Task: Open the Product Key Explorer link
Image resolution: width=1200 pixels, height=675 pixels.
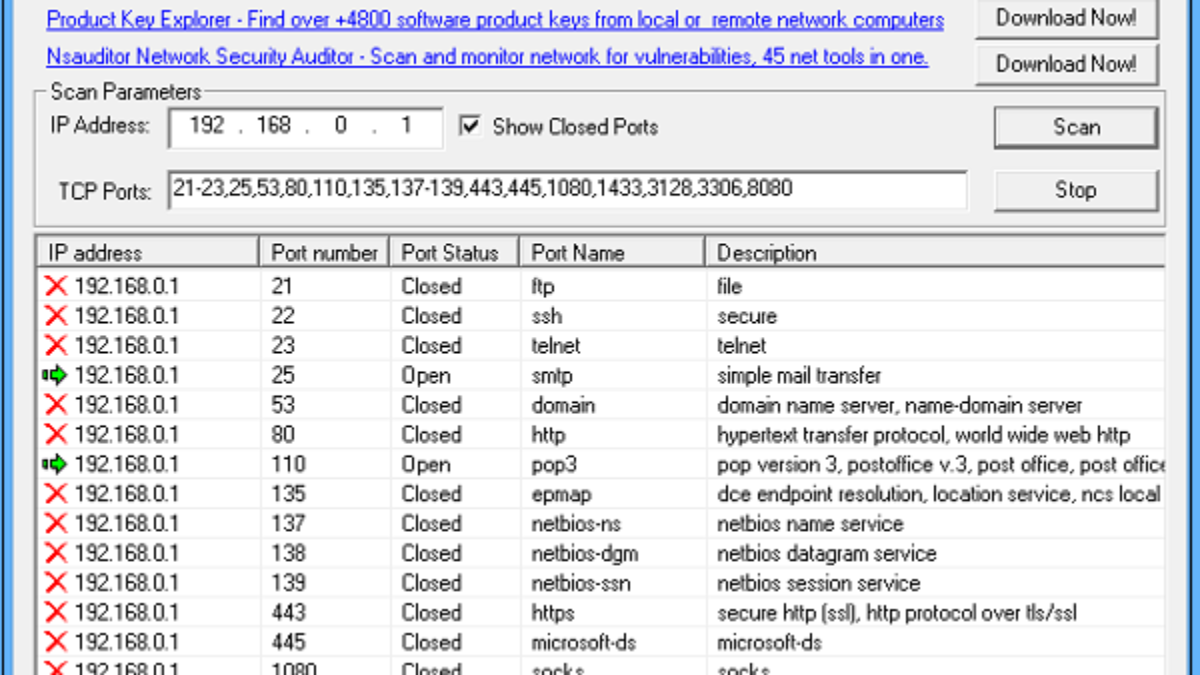Action: [x=495, y=20]
